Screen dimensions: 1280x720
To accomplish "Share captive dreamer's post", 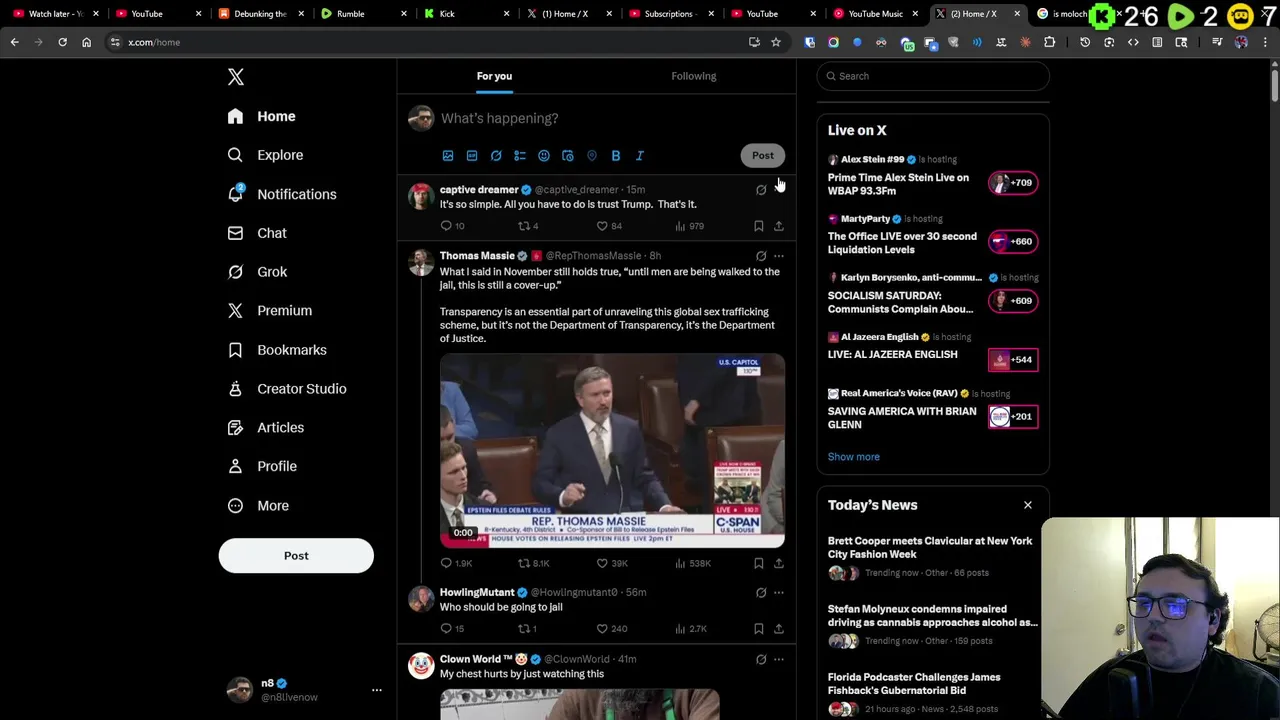I will [x=779, y=226].
